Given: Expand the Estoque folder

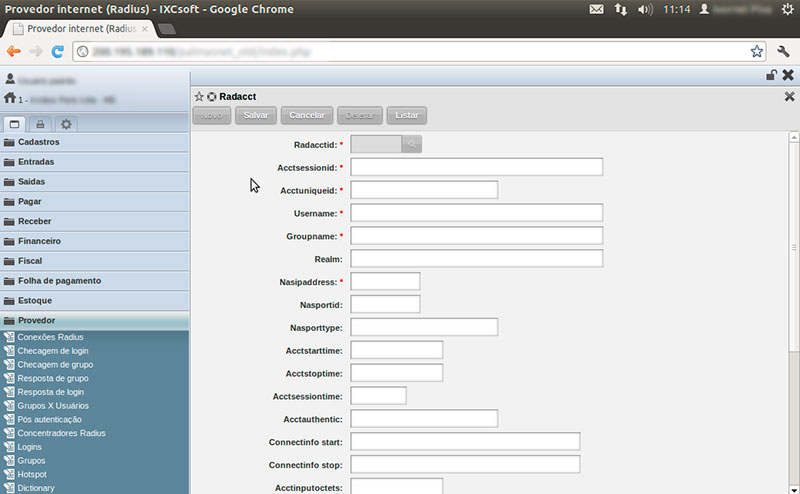Looking at the screenshot, I should point(94,301).
